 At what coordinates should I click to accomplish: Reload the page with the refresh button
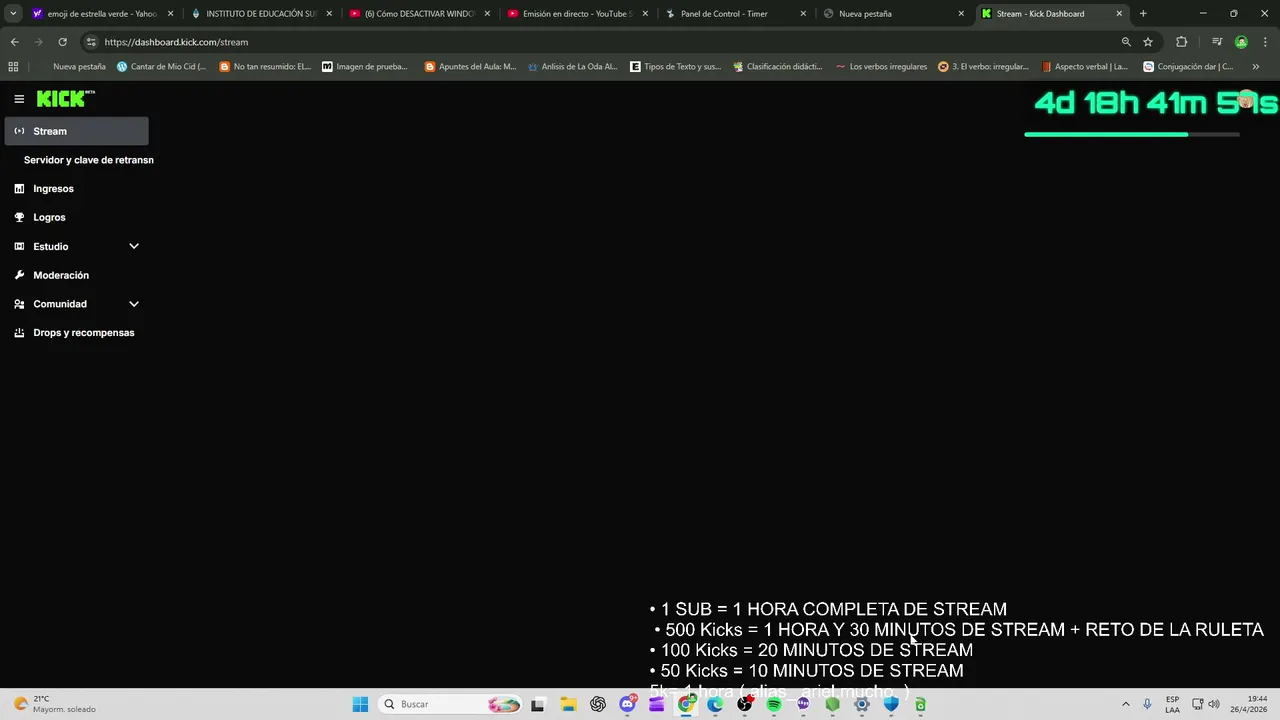coord(62,42)
